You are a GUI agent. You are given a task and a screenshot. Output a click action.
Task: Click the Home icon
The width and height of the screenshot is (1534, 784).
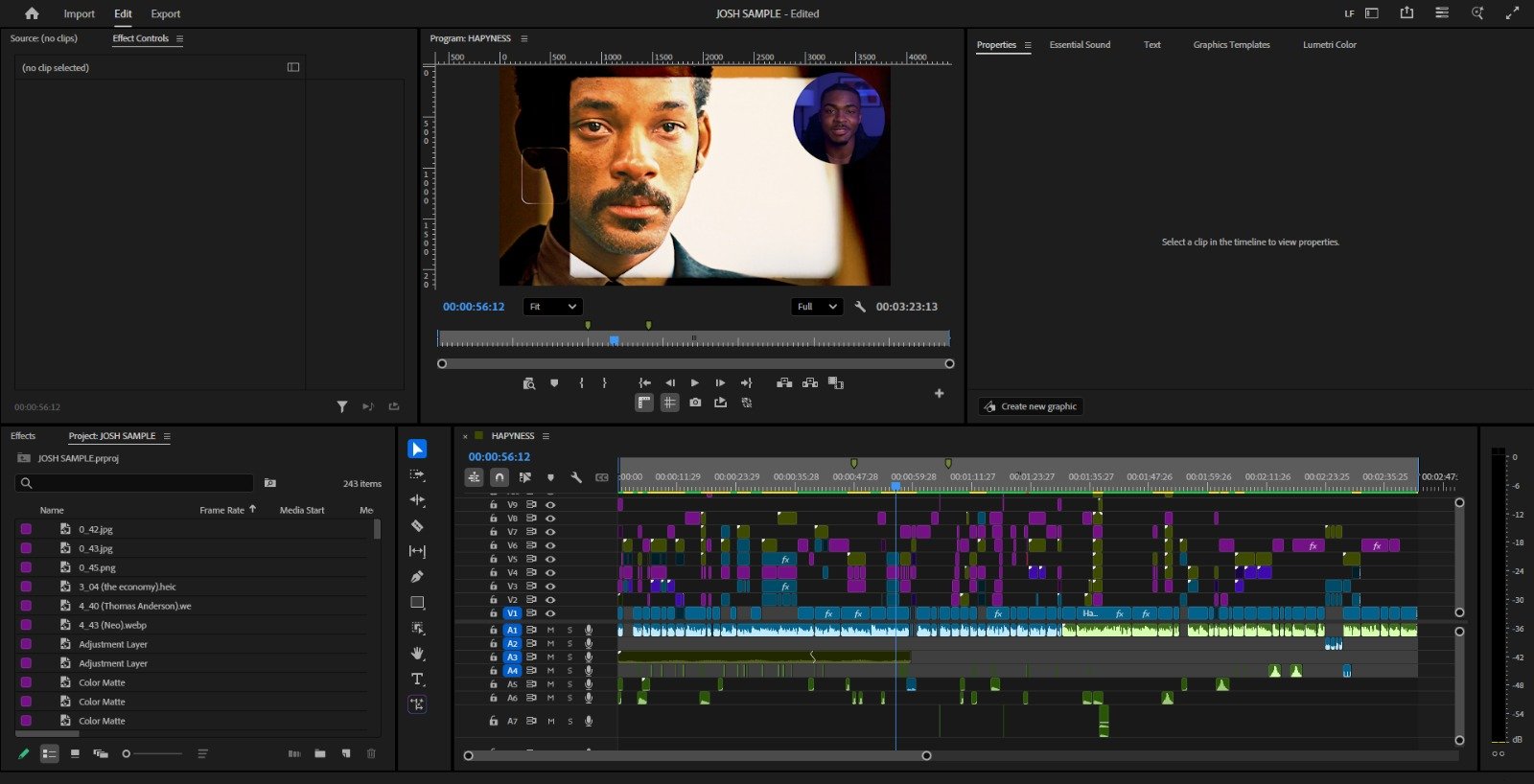[x=32, y=13]
